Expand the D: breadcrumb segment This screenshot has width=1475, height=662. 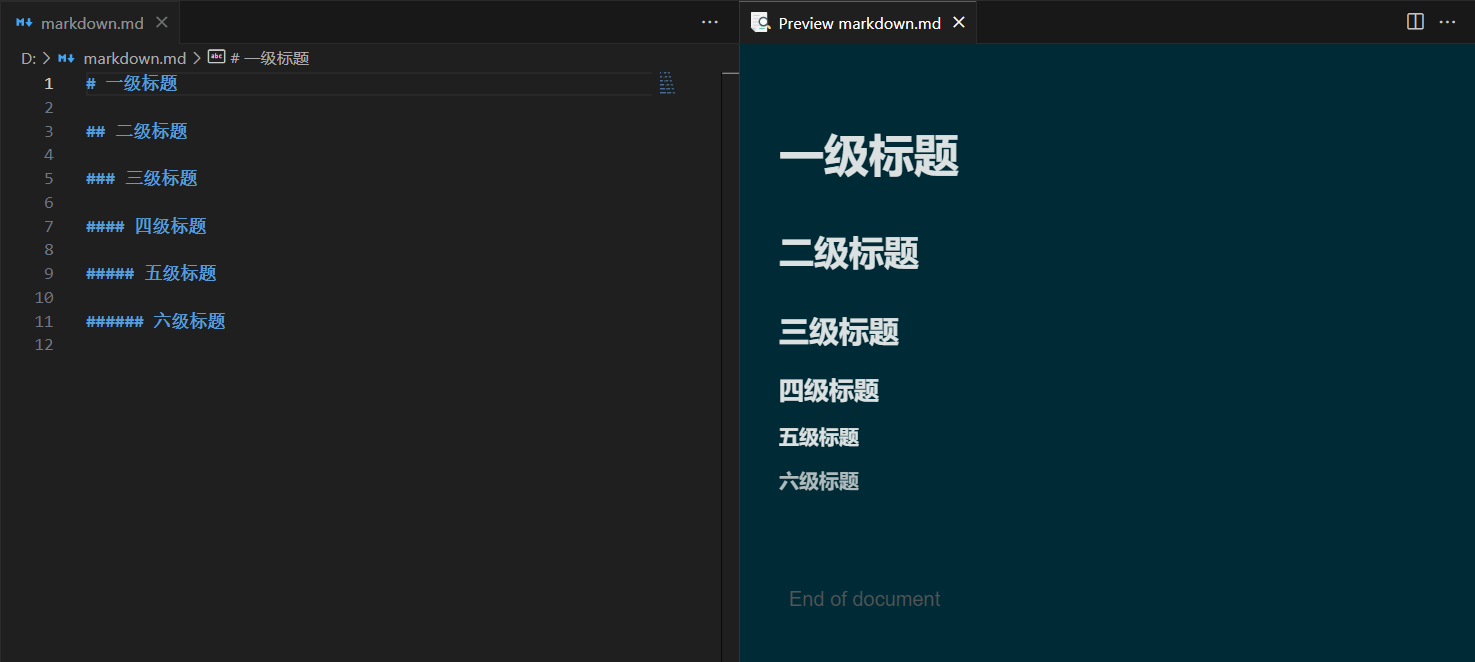28,58
